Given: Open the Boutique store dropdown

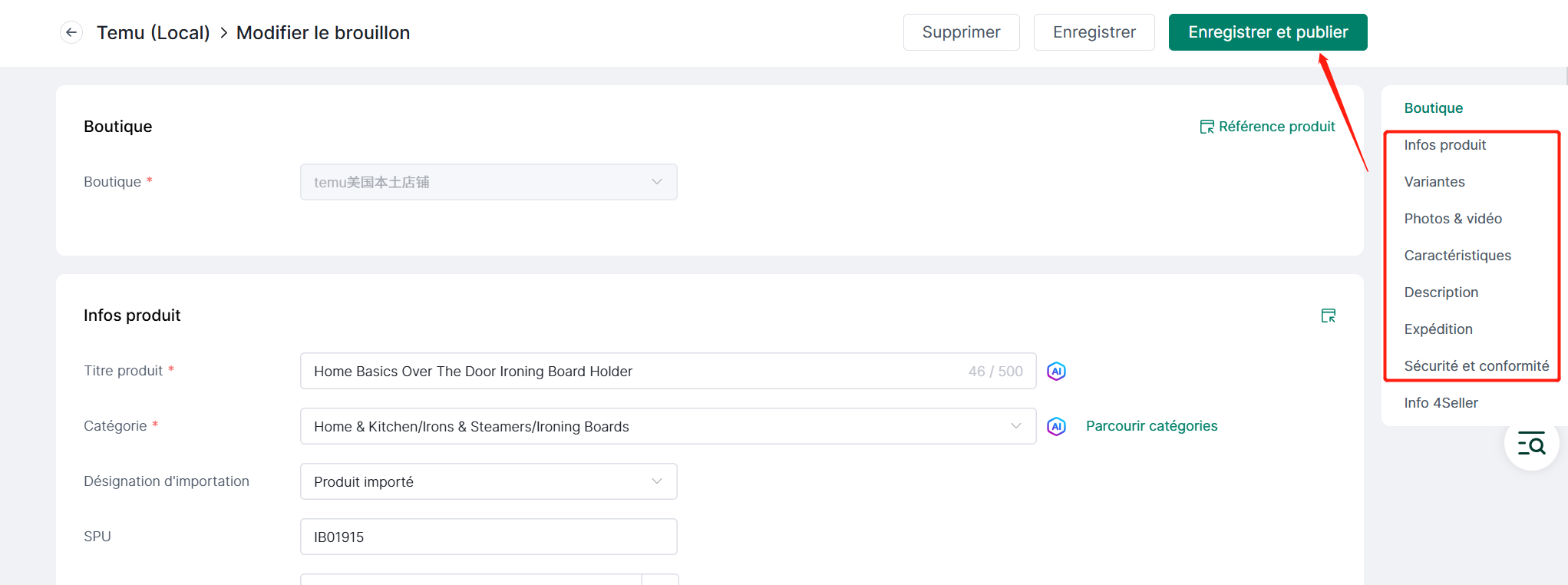Looking at the screenshot, I should coord(489,182).
